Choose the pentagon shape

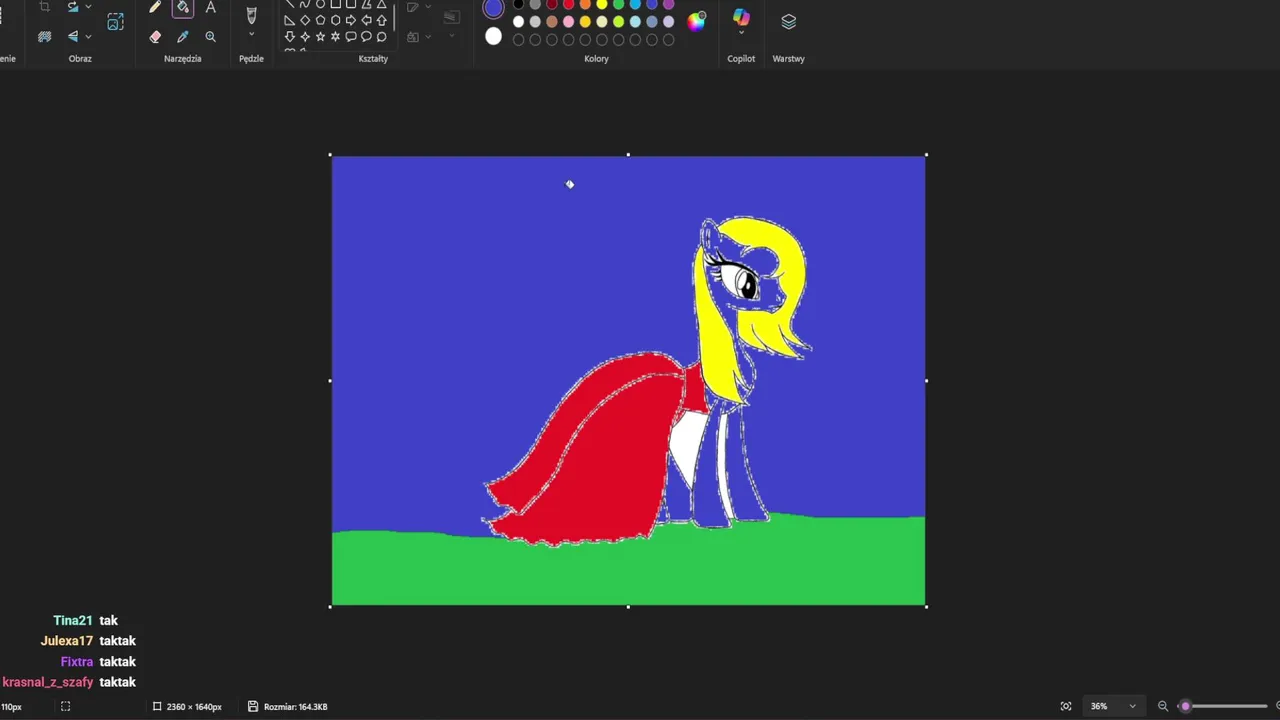click(320, 20)
